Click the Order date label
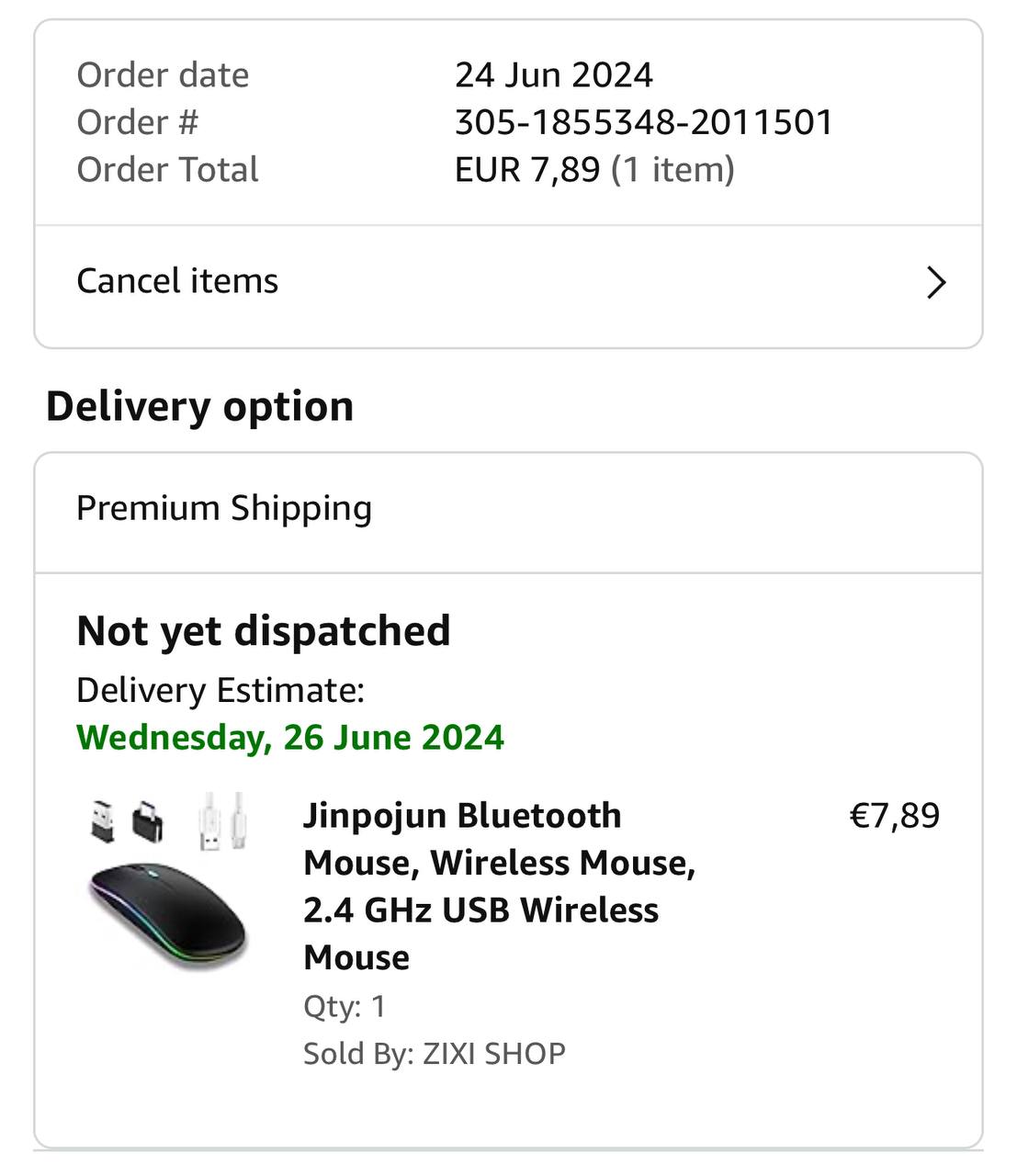Image resolution: width=1017 pixels, height=1176 pixels. (x=163, y=75)
